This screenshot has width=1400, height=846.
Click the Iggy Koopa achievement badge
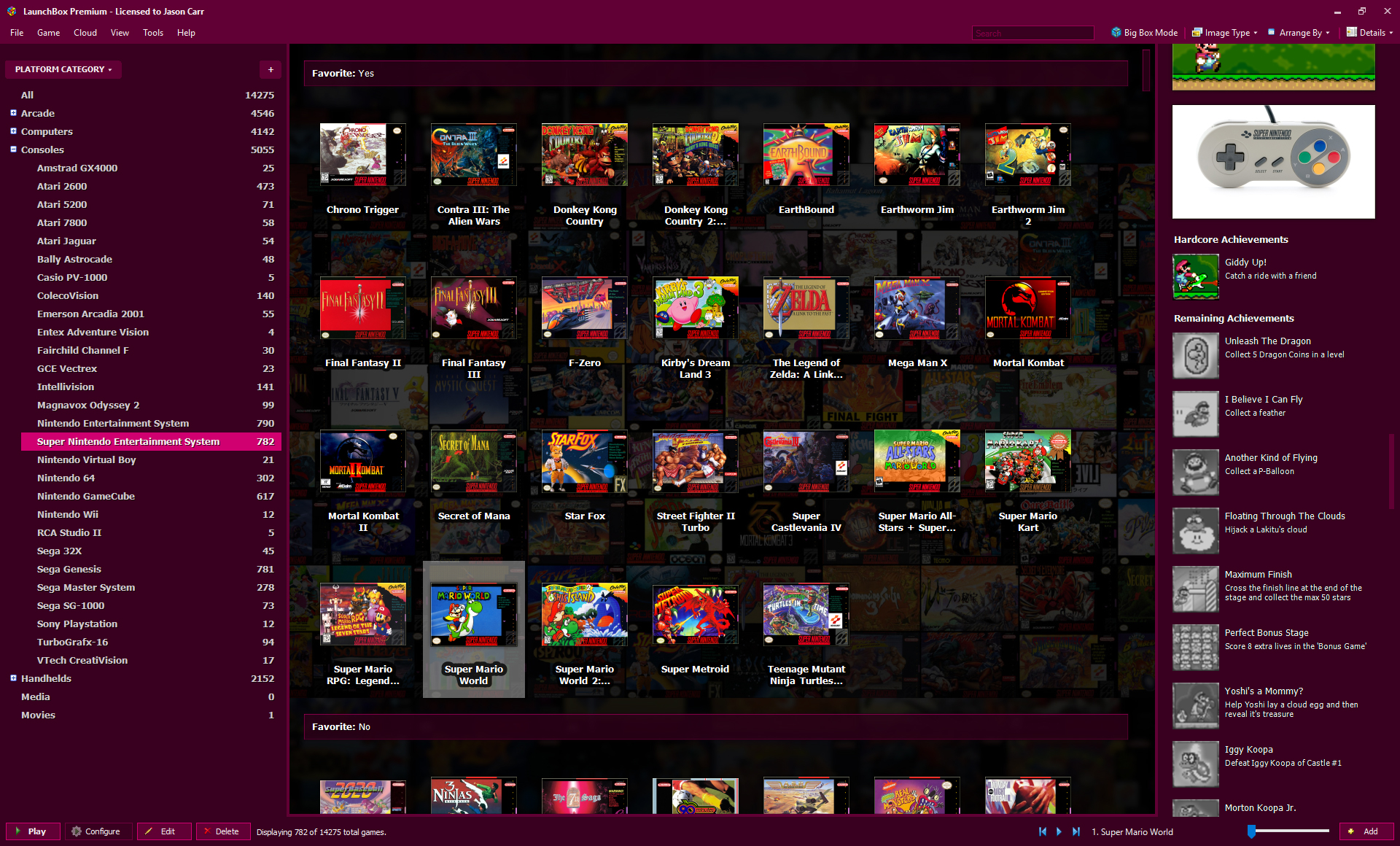click(x=1196, y=764)
